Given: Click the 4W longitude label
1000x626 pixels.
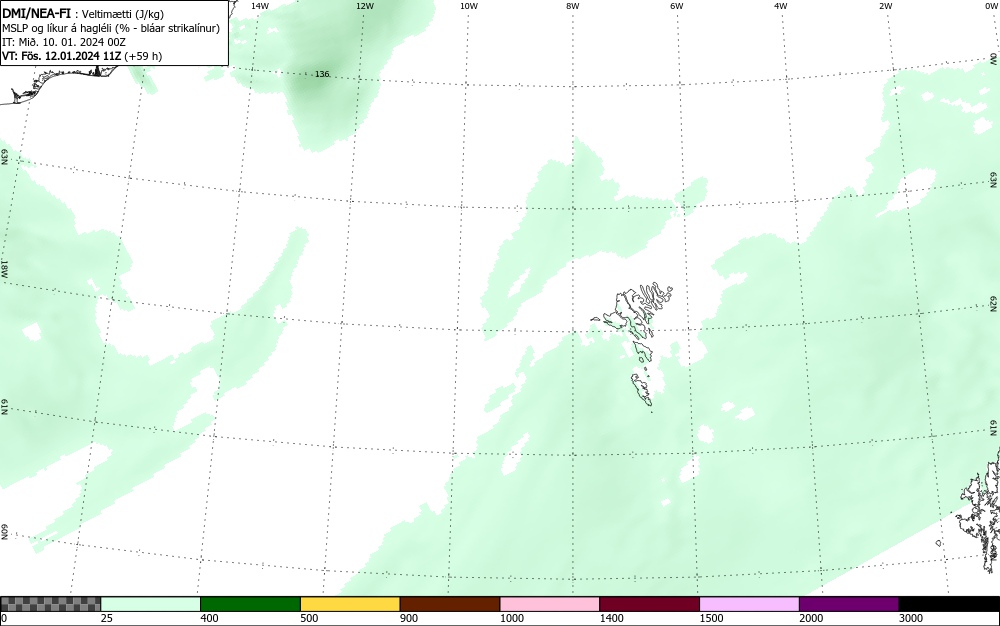Looking at the screenshot, I should click(781, 6).
